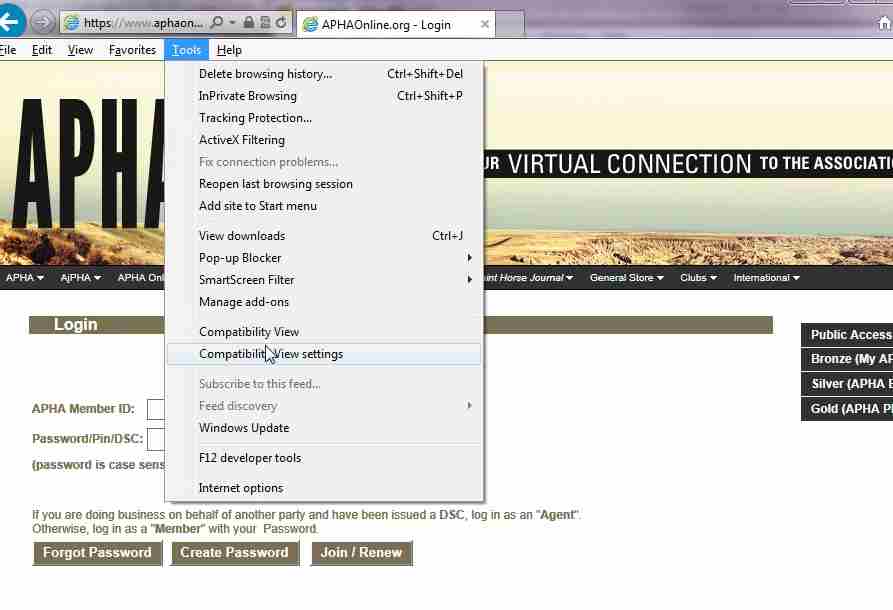Open Tracking Protection from the Tools menu
Viewport: 893px width, 610px height.
(x=325, y=118)
